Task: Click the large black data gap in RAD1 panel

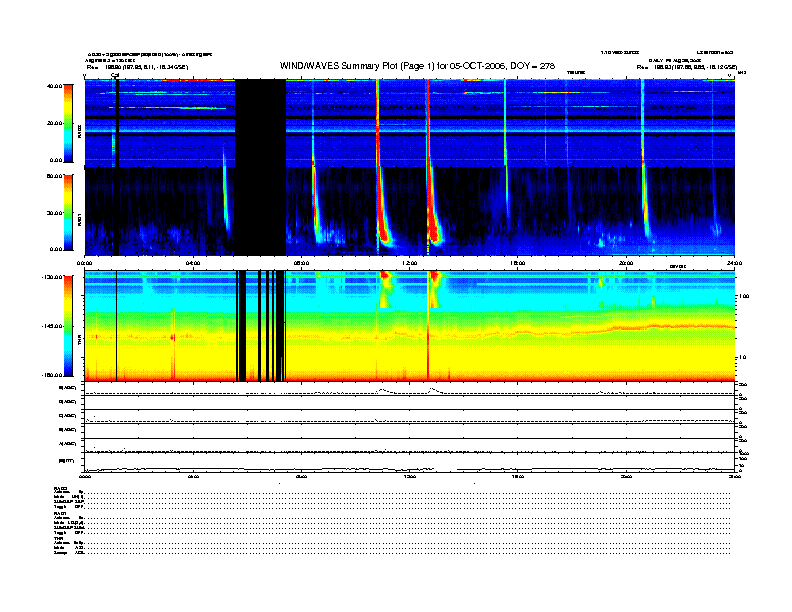Action: pyautogui.click(x=261, y=212)
